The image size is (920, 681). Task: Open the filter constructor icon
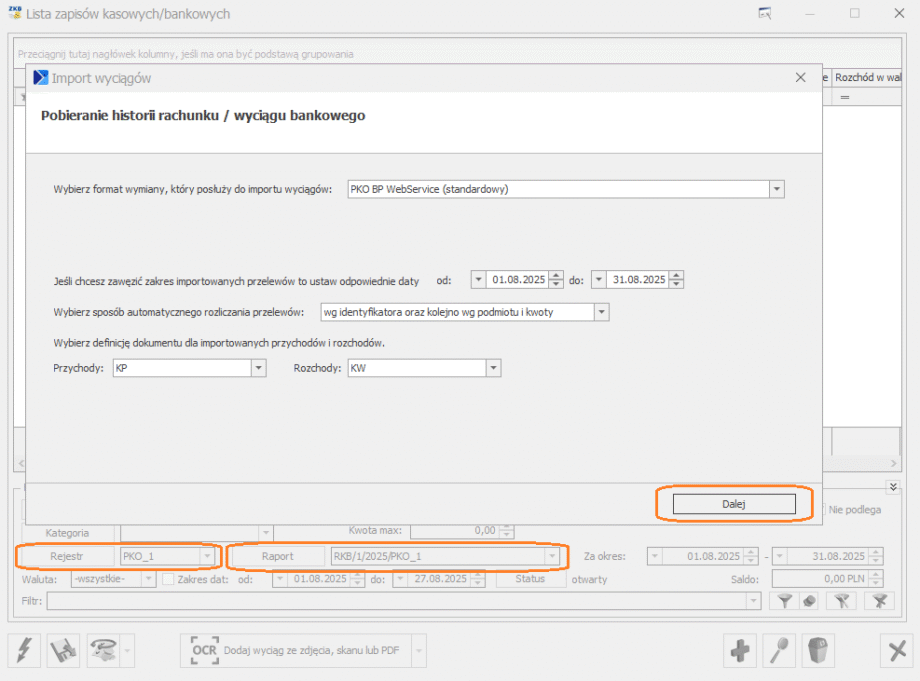click(x=841, y=601)
